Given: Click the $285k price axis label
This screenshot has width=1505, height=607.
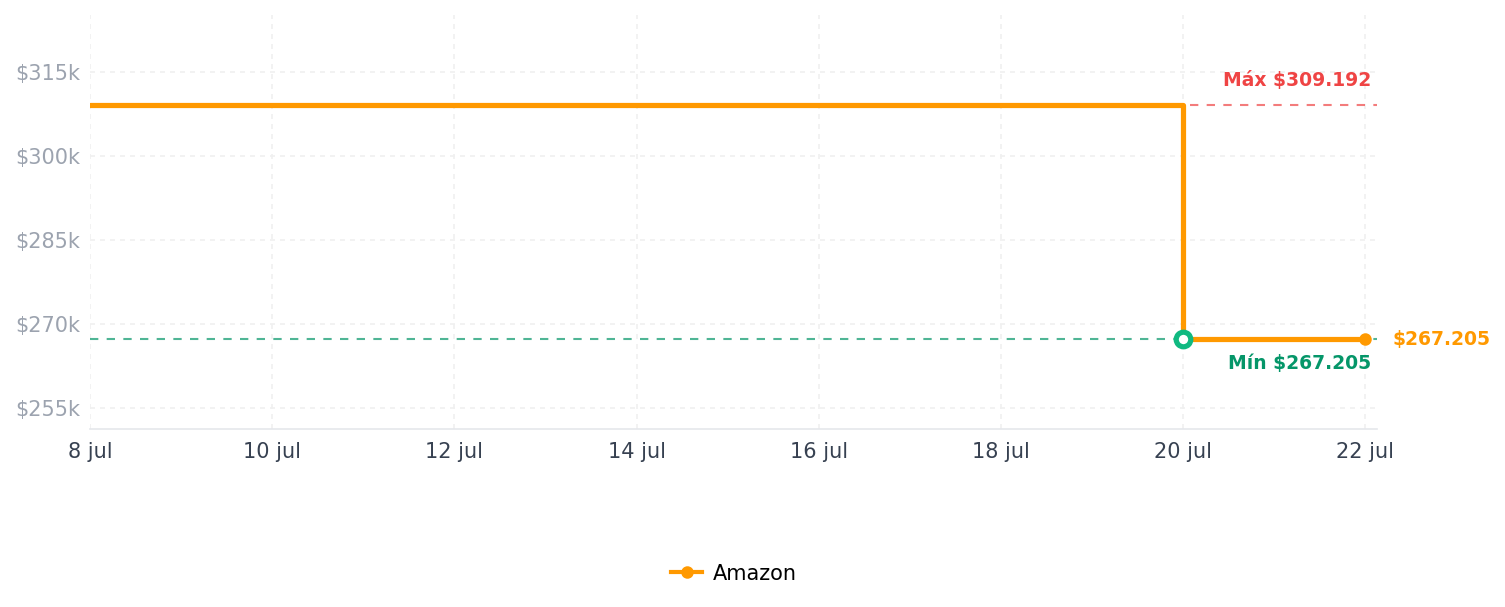Looking at the screenshot, I should pyautogui.click(x=47, y=240).
